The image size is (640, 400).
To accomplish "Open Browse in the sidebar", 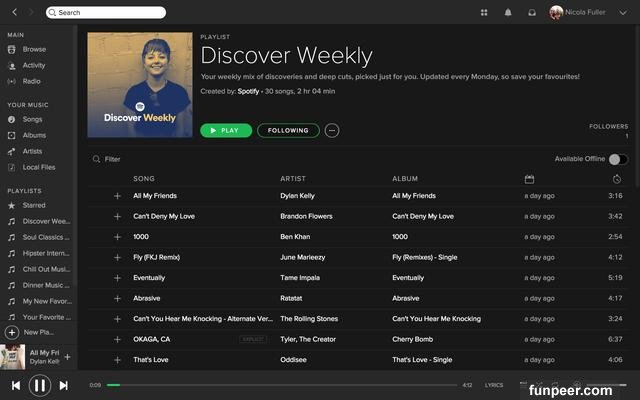I will click(x=34, y=49).
